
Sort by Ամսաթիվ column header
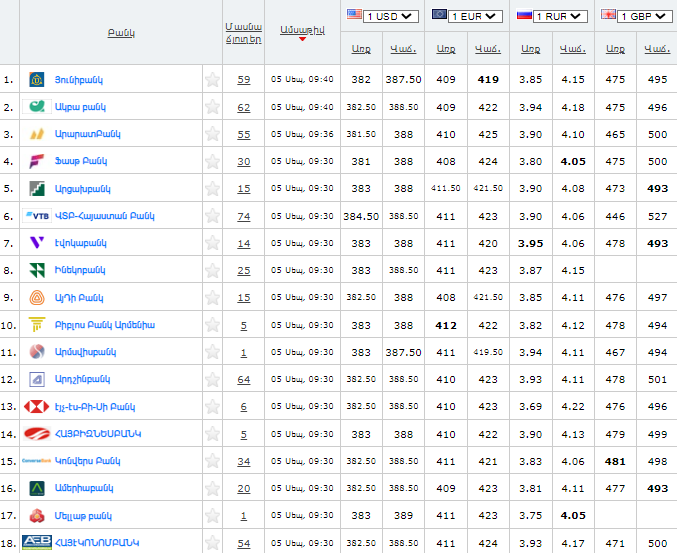coord(302,30)
